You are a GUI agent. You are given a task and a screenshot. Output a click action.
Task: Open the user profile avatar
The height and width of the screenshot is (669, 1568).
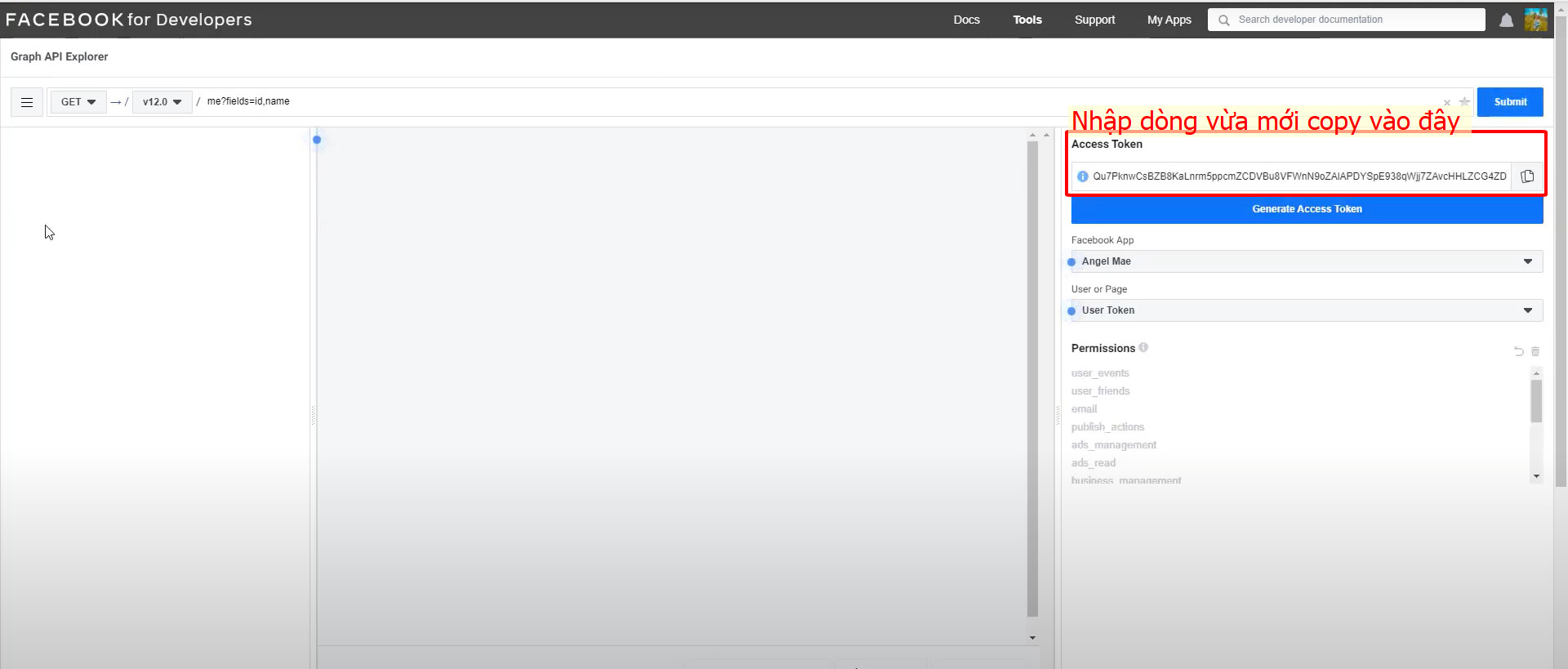coord(1535,20)
